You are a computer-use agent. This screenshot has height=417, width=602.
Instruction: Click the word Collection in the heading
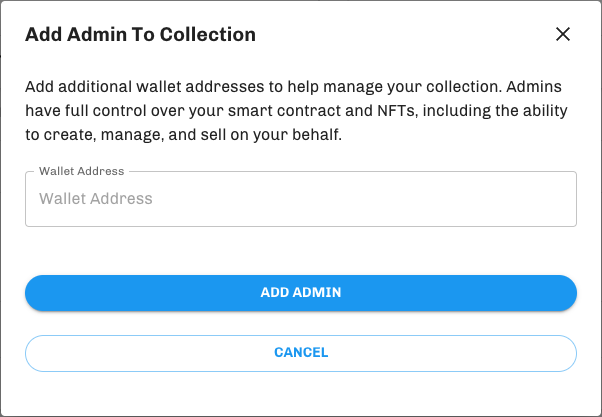tap(208, 35)
